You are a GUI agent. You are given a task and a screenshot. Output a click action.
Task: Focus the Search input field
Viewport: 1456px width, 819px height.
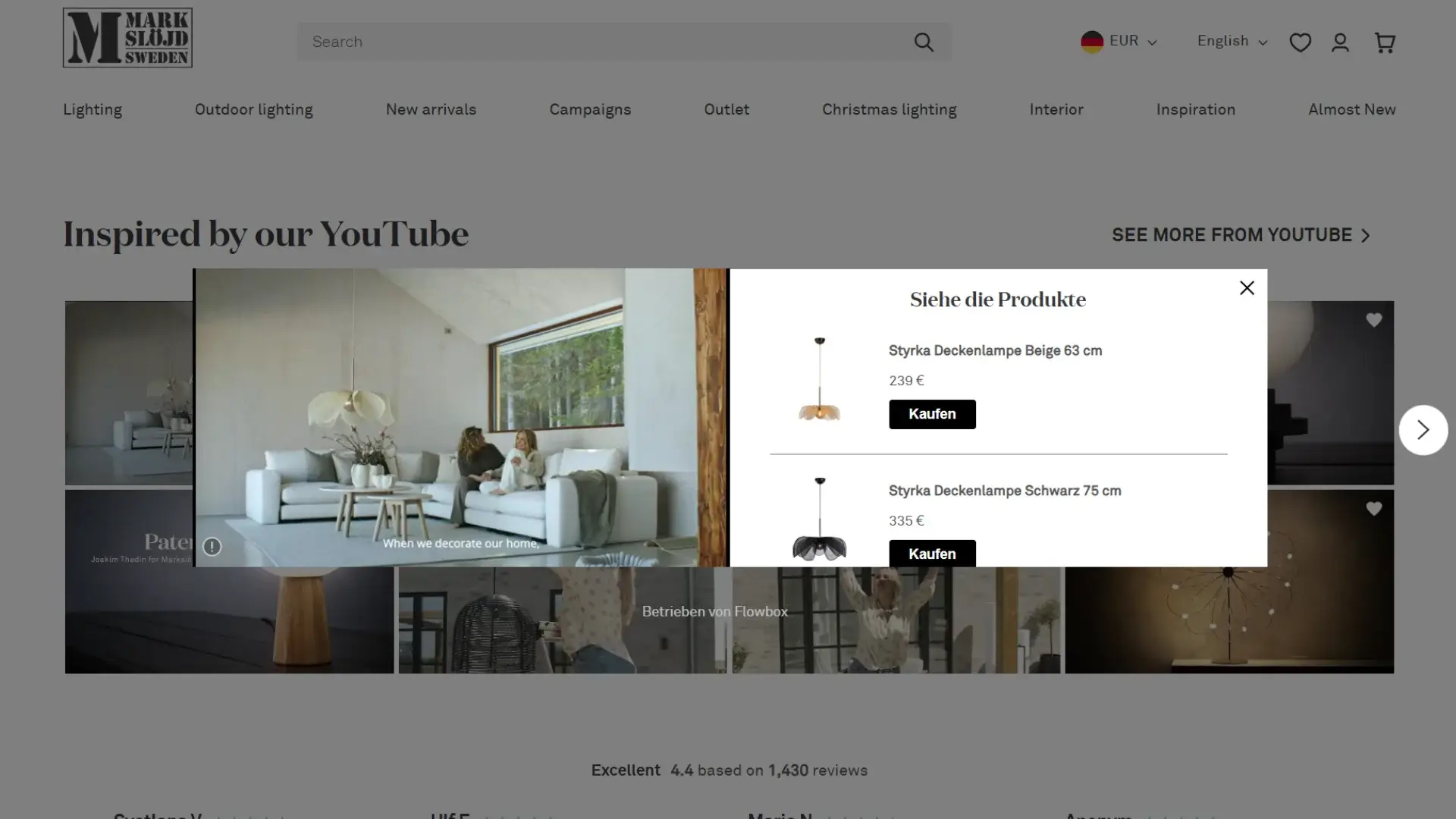pyautogui.click(x=603, y=42)
